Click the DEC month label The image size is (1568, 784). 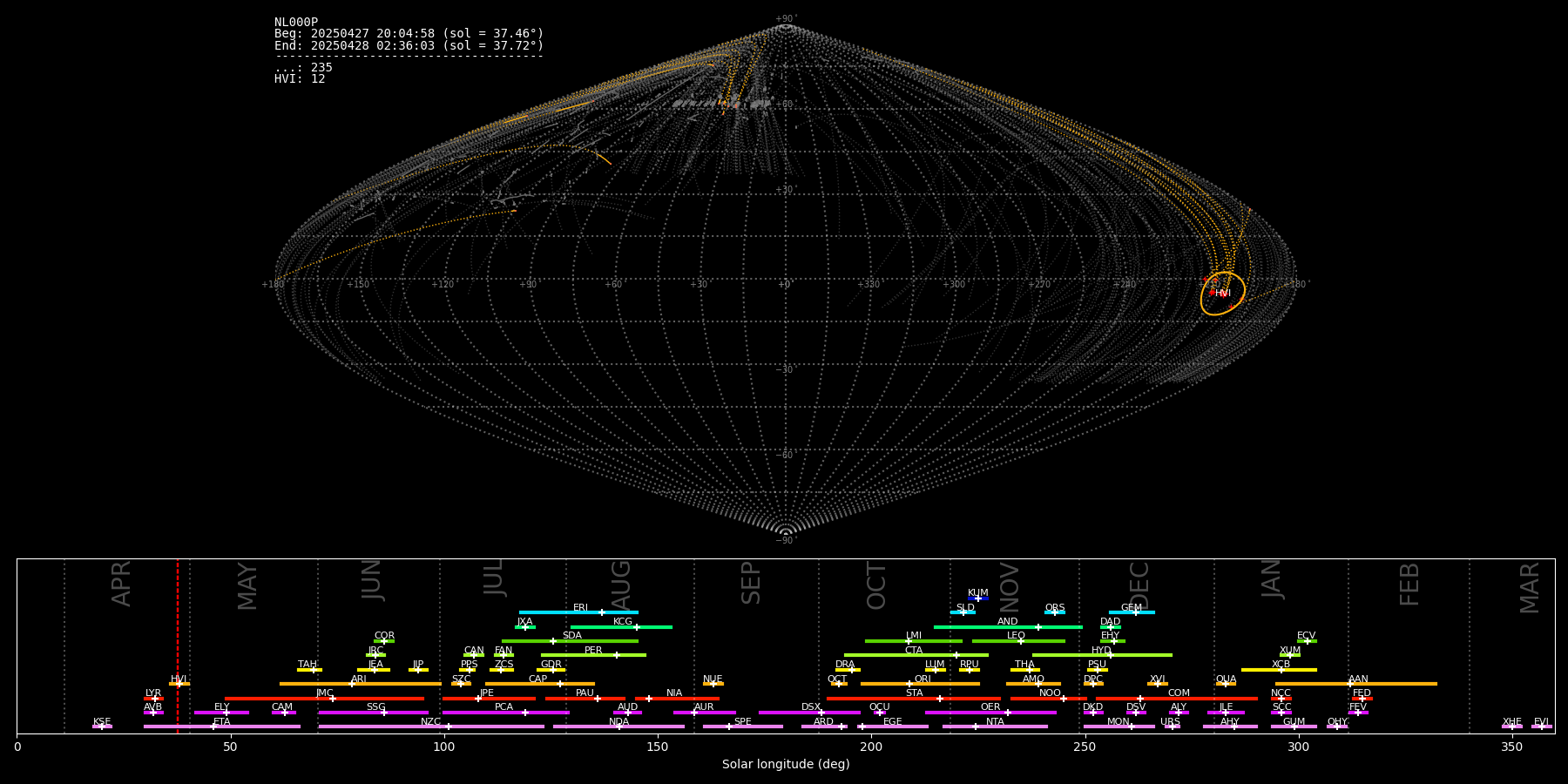click(x=1139, y=585)
